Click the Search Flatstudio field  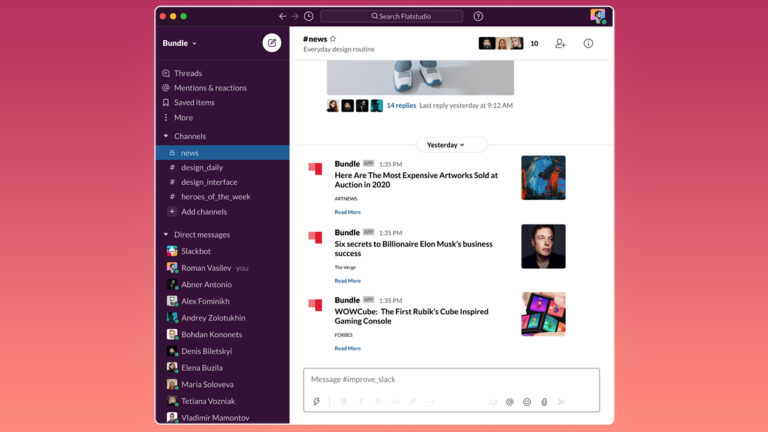[392, 16]
